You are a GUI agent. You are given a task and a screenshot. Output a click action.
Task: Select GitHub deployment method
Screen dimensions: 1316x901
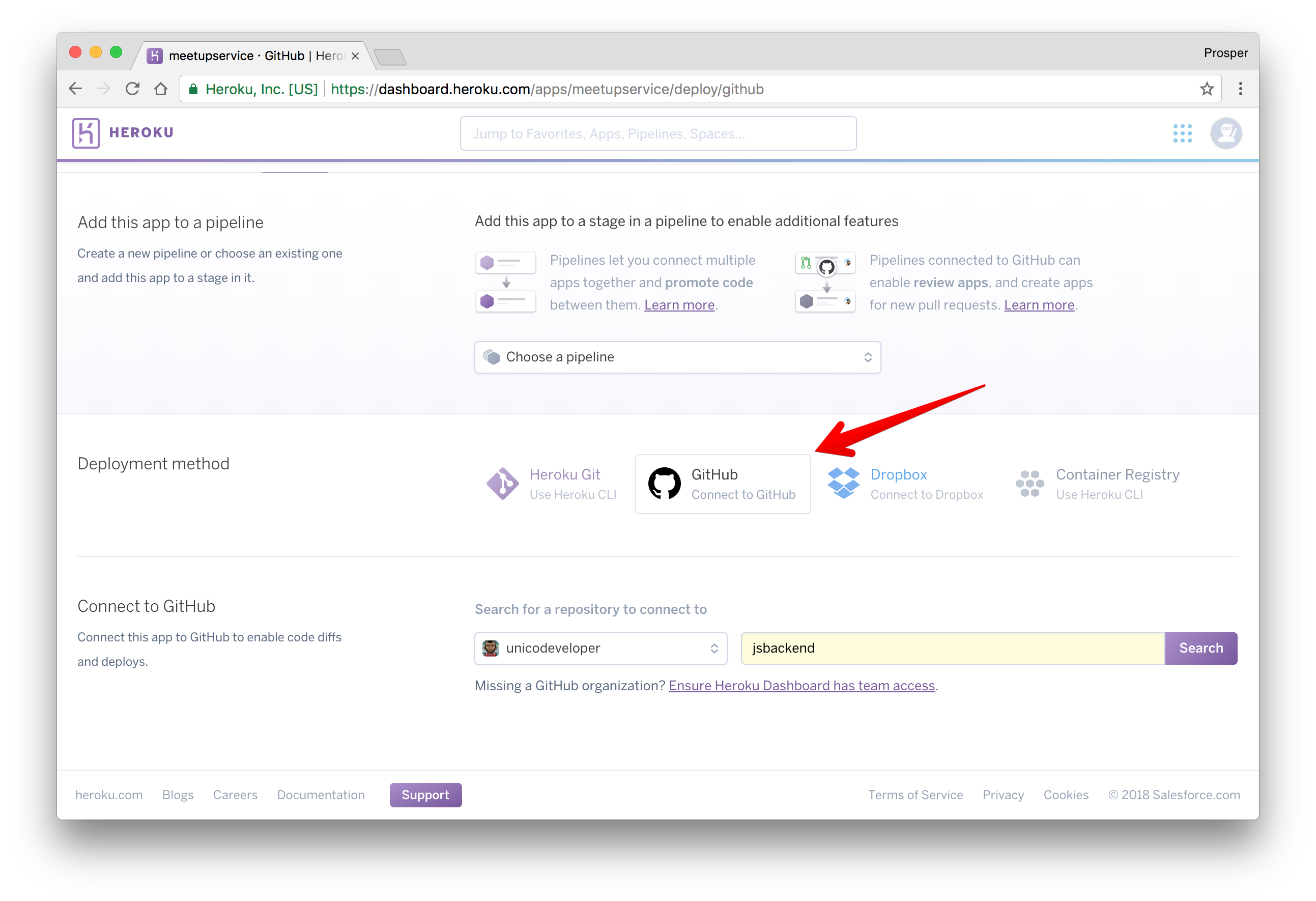[x=723, y=484]
